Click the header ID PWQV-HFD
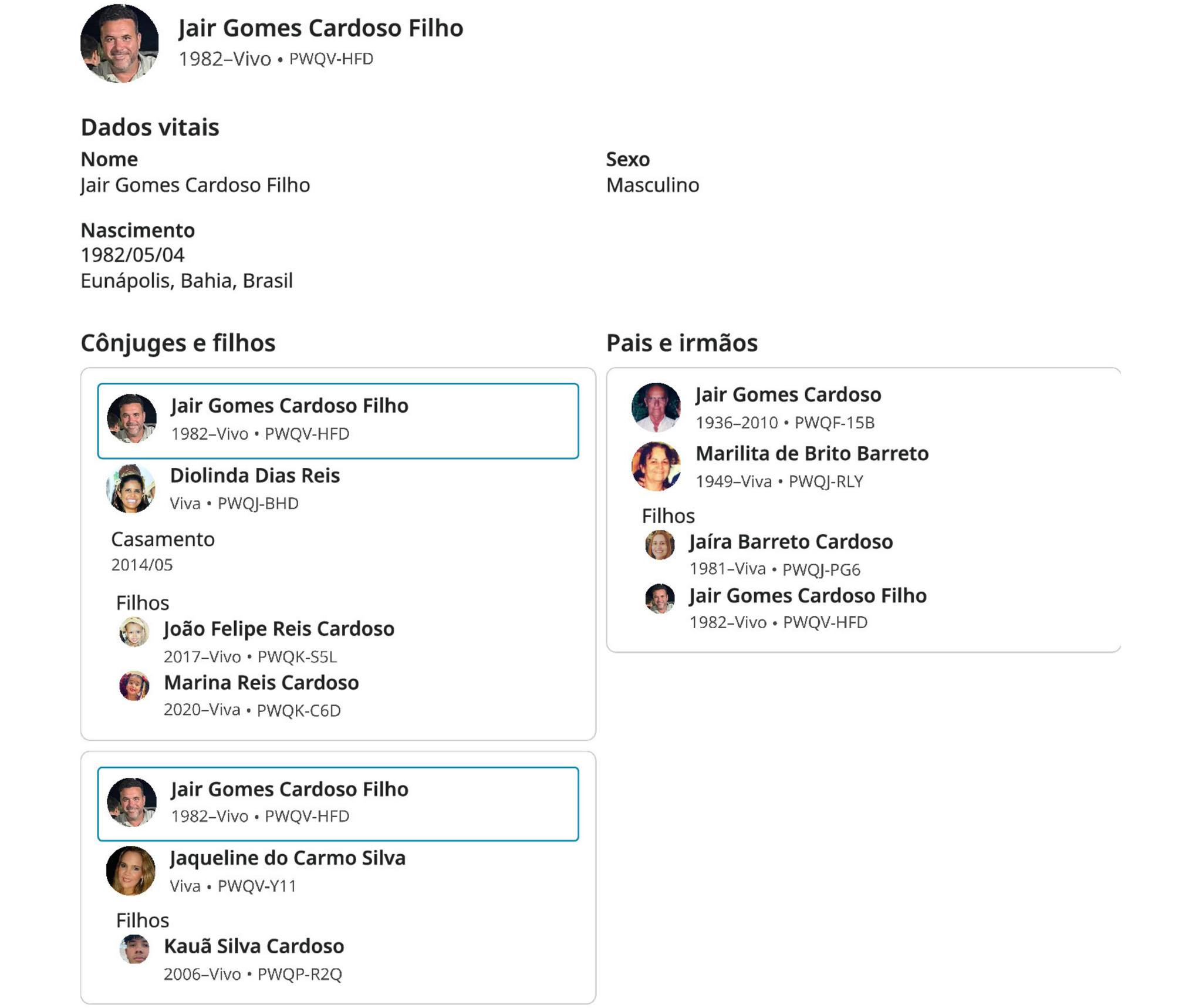Viewport: 1202px width, 1008px height. point(331,59)
